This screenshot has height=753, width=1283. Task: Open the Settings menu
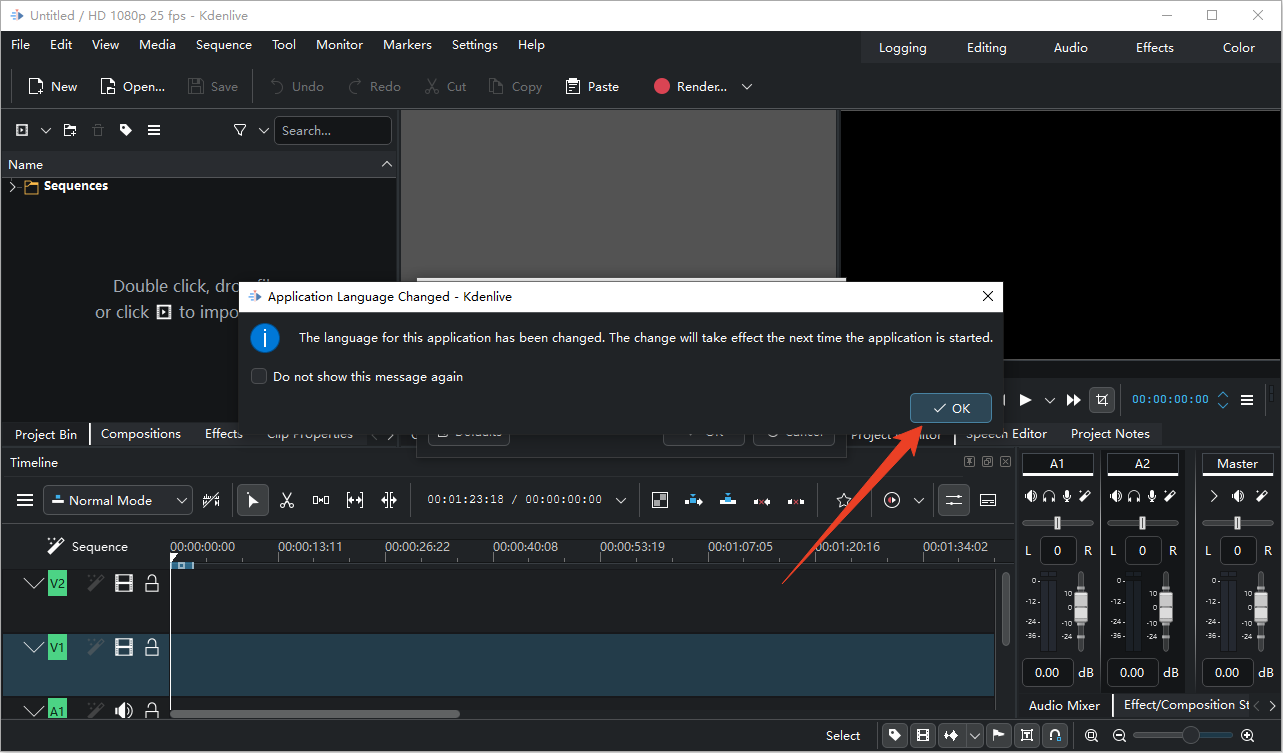click(475, 45)
